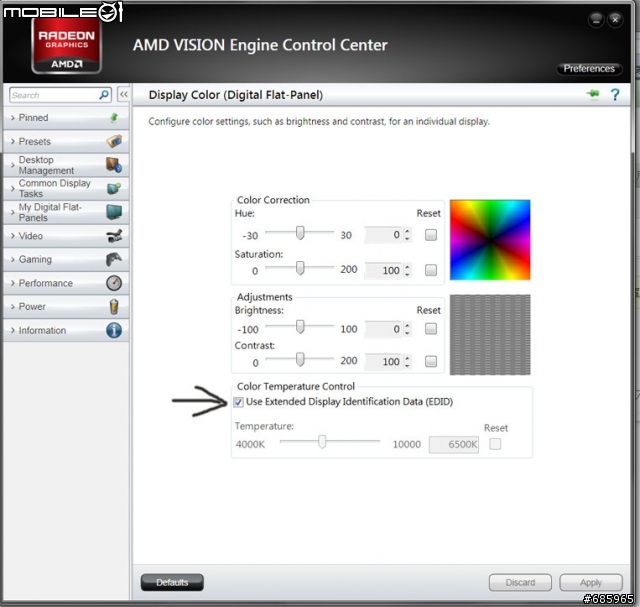Screen dimensions: 640x607
Task: Click the Contrast value field showing 100
Action: tap(383, 362)
